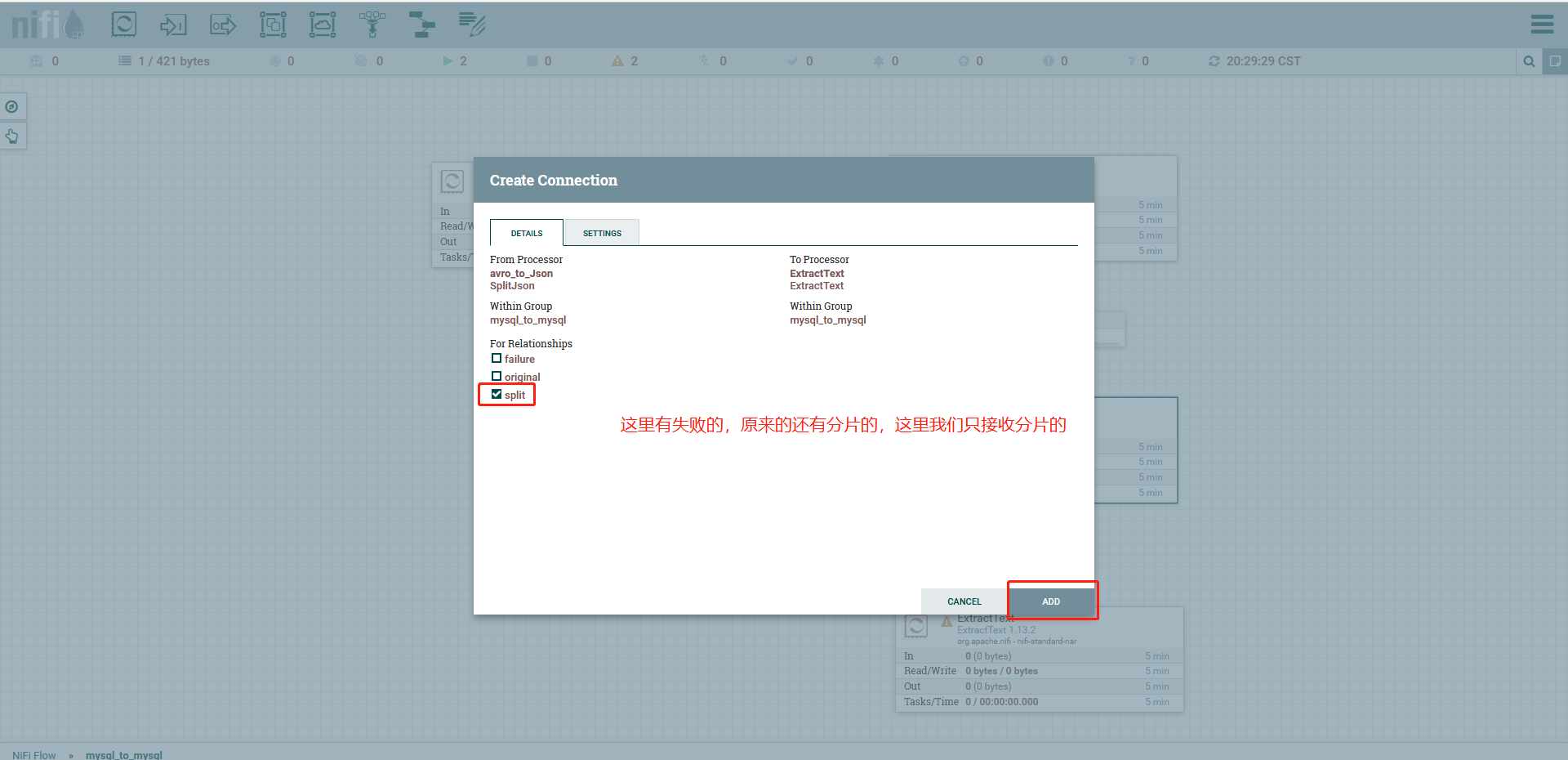Click the queued flowfiles list icon
Image resolution: width=1568 pixels, height=760 pixels.
click(x=125, y=60)
